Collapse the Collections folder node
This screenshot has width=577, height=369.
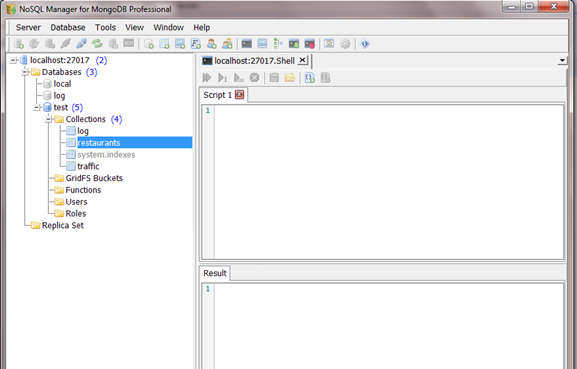tap(49, 119)
